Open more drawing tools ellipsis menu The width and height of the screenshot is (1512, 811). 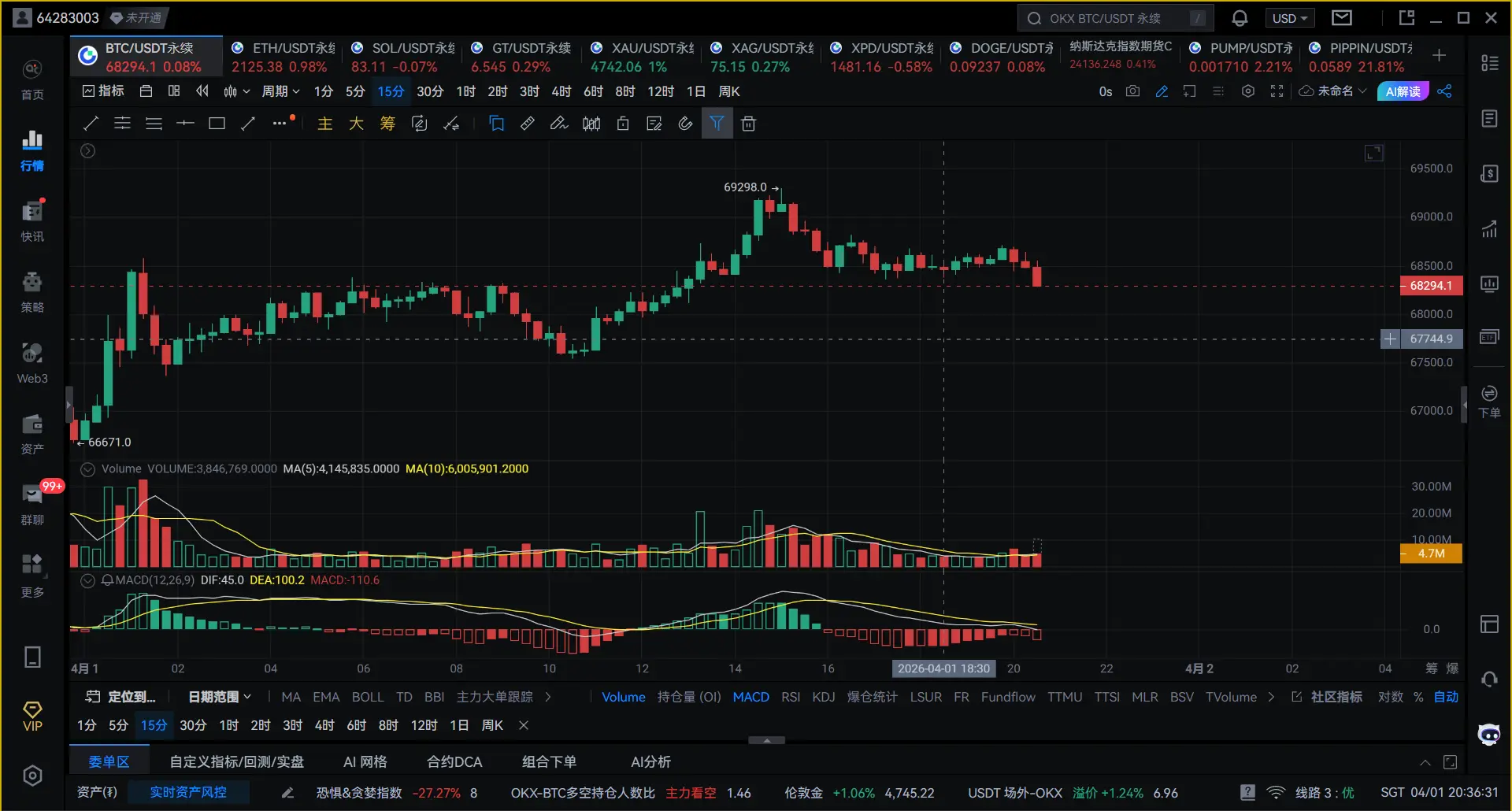point(280,124)
